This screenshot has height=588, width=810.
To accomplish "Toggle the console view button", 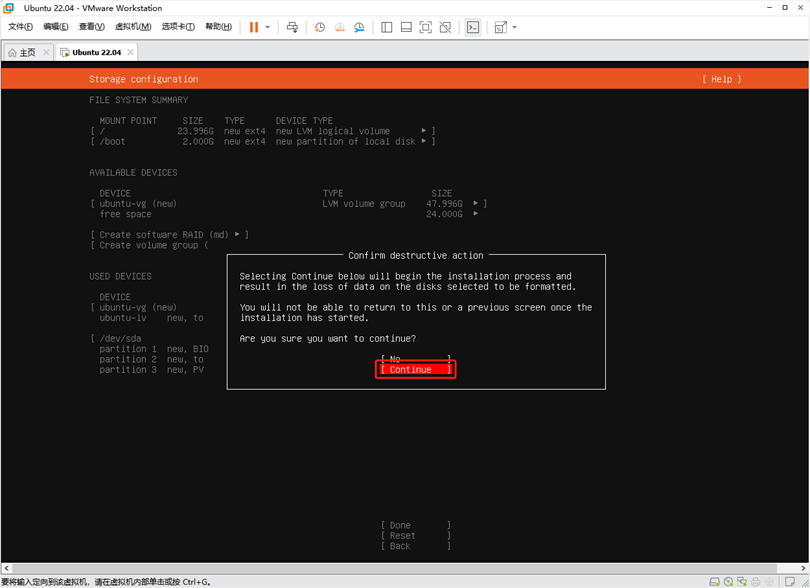I will point(473,27).
